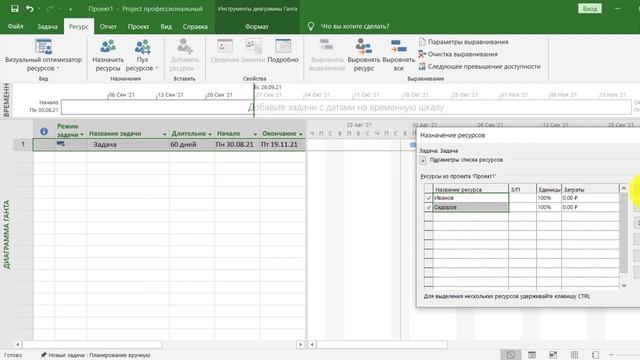The width and height of the screenshot is (640, 360).
Task: Open Leveling Options (Параметры выравнивания)
Action: click(463, 42)
